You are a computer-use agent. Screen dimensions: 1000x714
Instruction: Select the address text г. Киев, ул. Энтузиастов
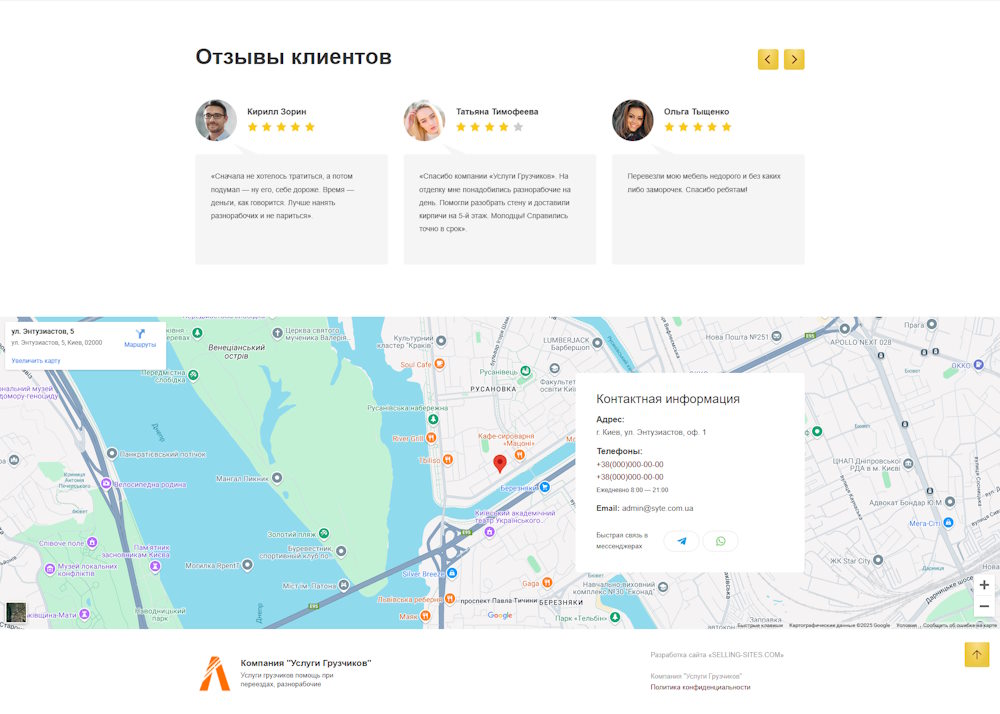pos(651,432)
